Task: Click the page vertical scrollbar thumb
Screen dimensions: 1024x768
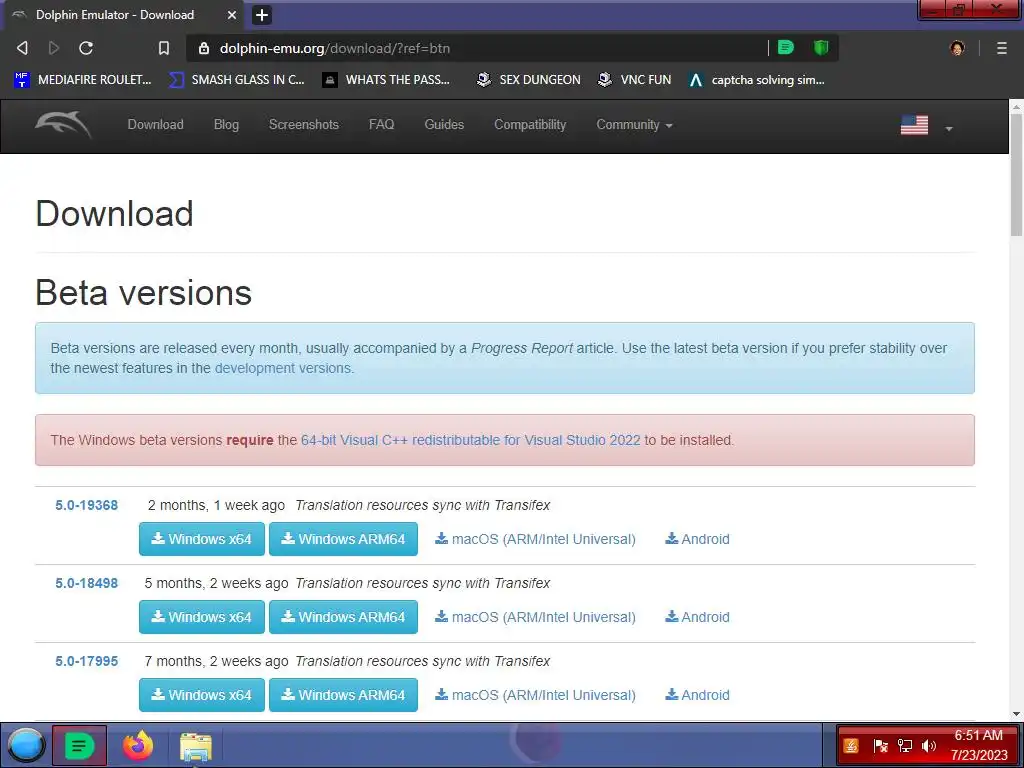Action: coord(1016,173)
